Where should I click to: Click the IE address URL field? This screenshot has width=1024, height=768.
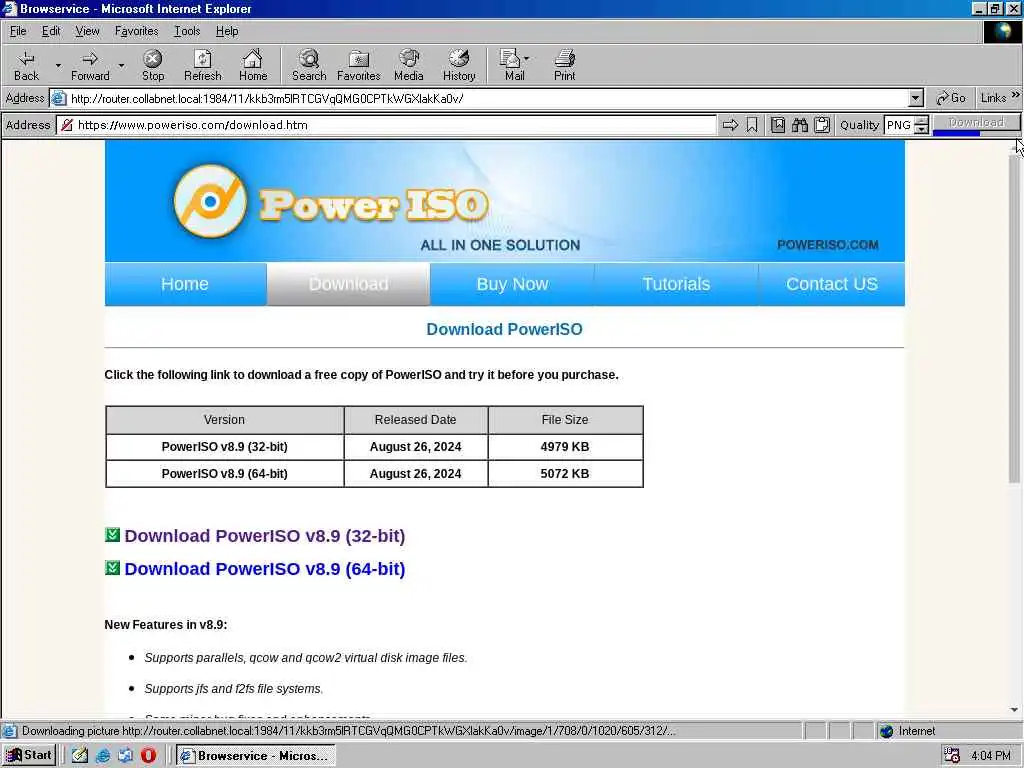(487, 99)
